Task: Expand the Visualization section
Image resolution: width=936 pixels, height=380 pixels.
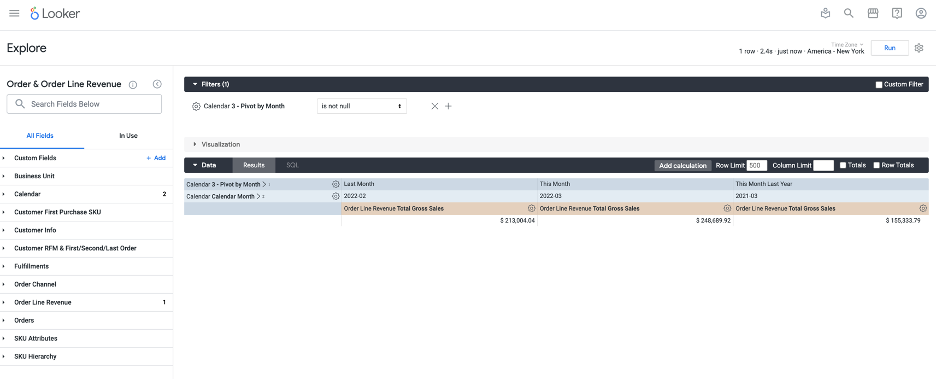Action: [x=195, y=144]
